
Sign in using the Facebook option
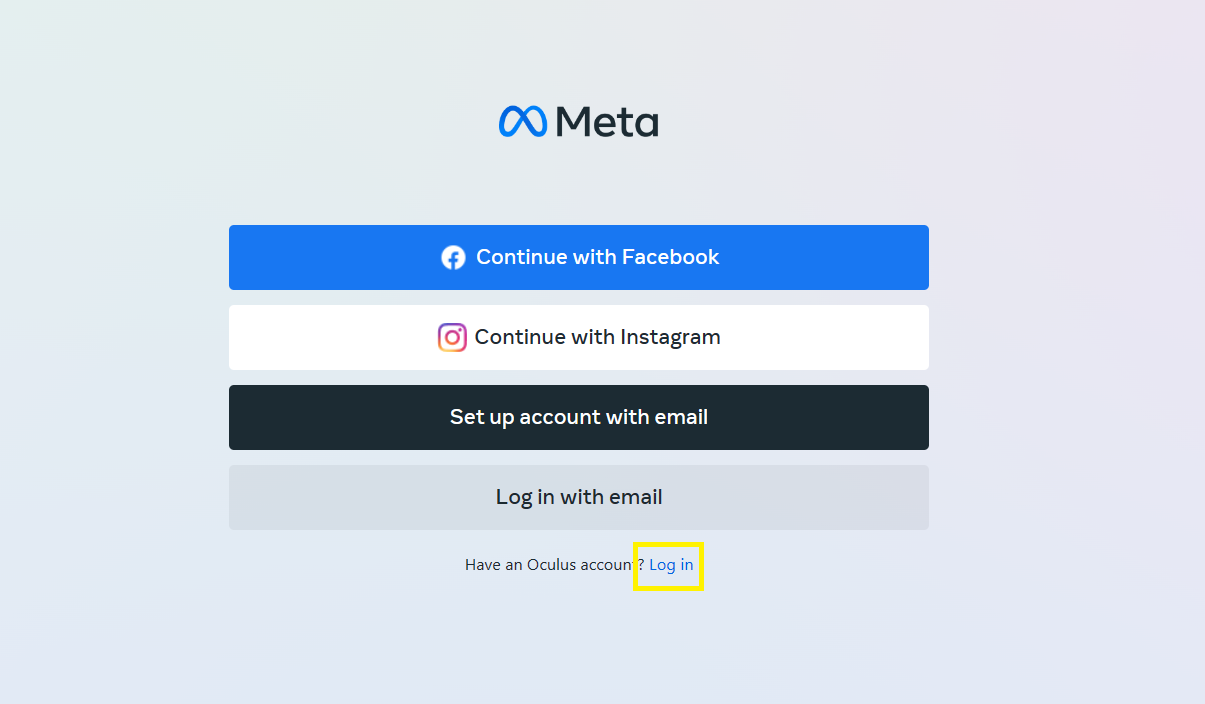(x=578, y=257)
